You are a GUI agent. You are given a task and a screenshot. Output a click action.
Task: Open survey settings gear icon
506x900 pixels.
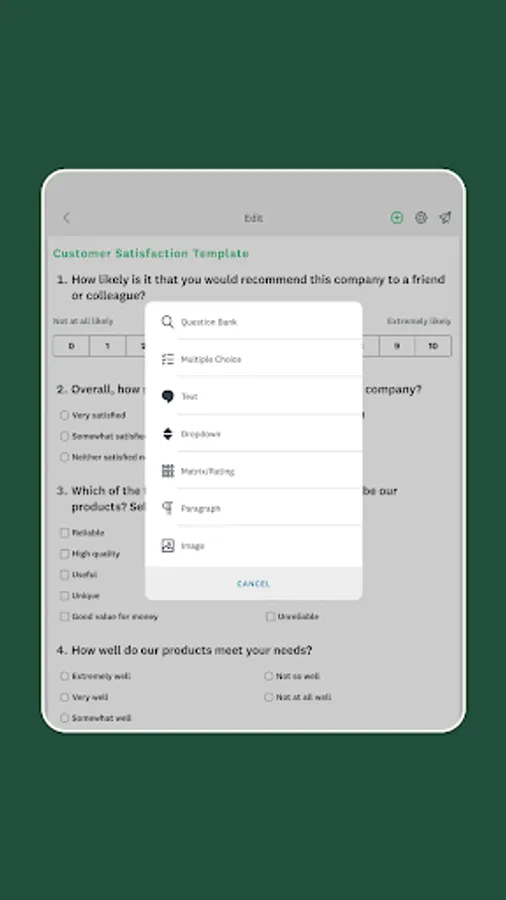[421, 218]
